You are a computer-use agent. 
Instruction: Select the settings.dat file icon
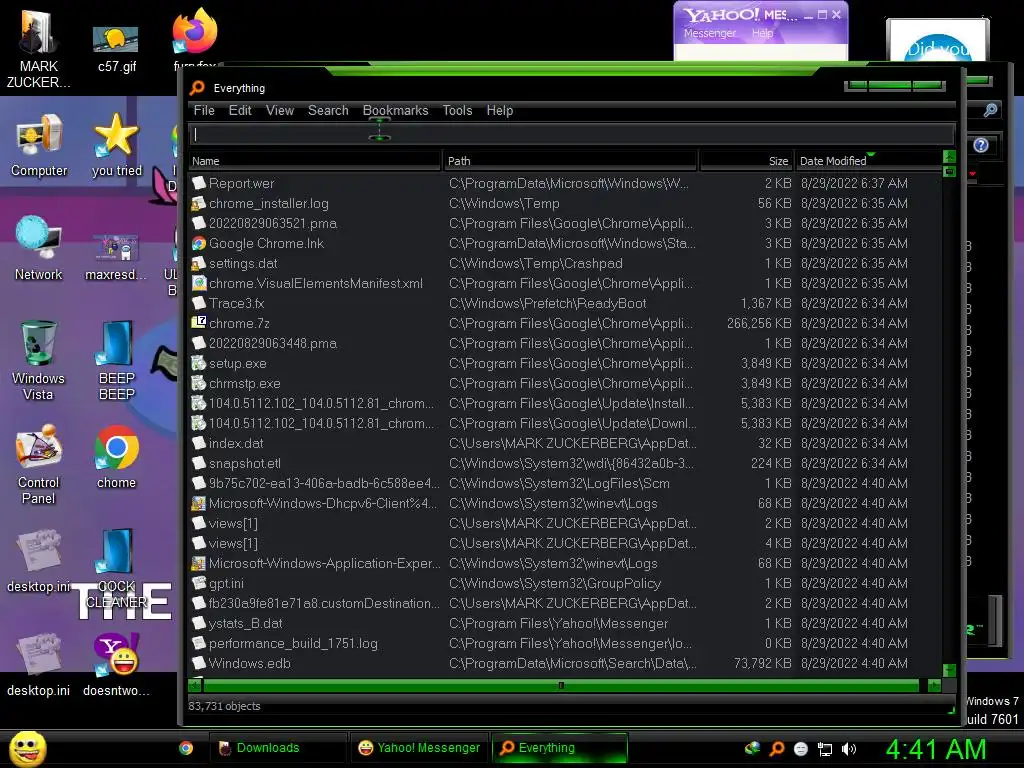pyautogui.click(x=199, y=264)
